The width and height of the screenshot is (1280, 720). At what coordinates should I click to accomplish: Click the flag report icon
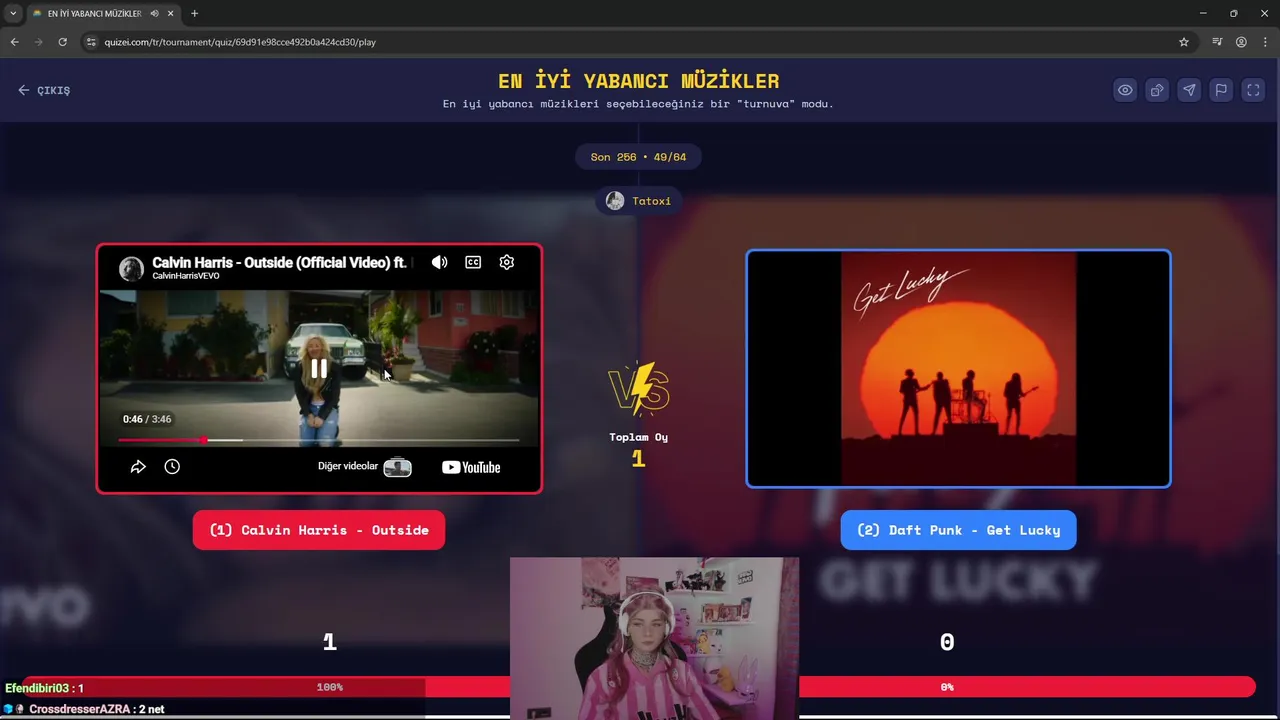(x=1221, y=90)
